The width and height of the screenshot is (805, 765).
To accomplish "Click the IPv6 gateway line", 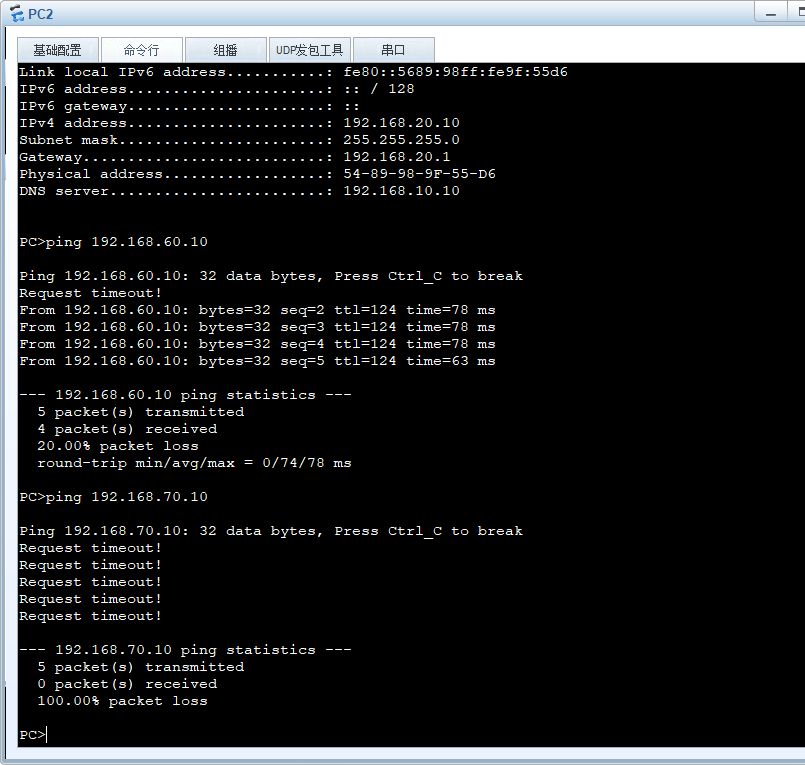I will pos(189,106).
